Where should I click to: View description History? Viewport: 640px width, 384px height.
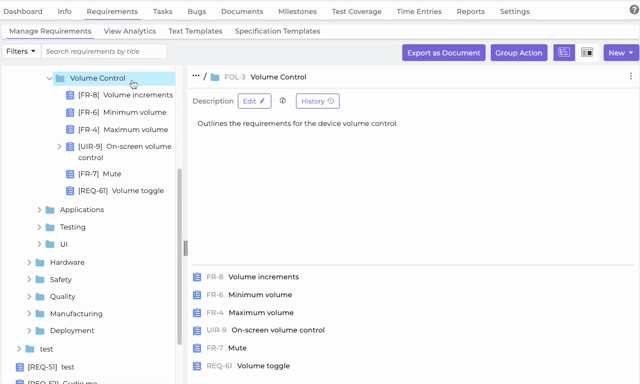[318, 101]
